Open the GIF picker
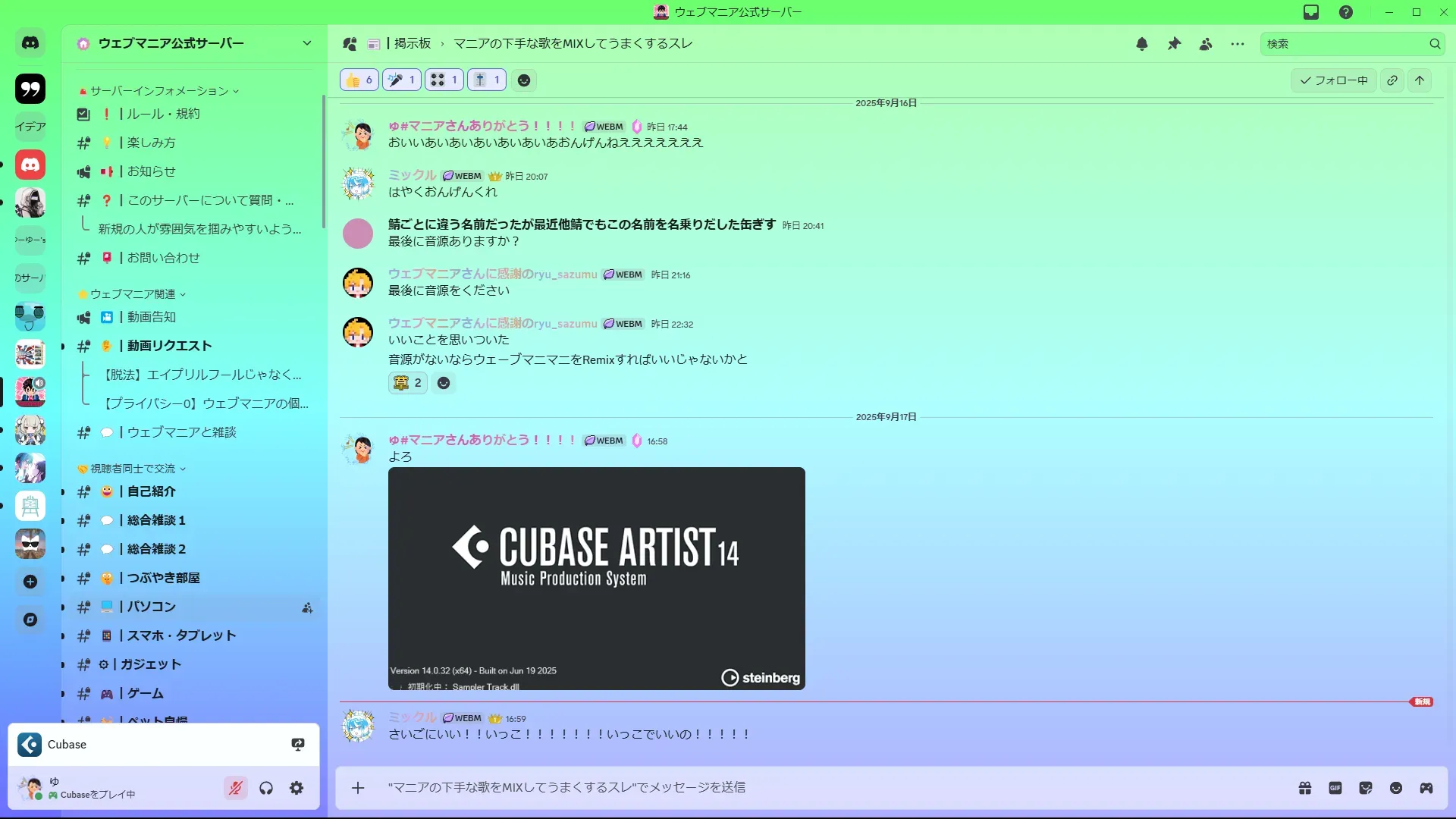Viewport: 1456px width, 819px height. 1335,788
